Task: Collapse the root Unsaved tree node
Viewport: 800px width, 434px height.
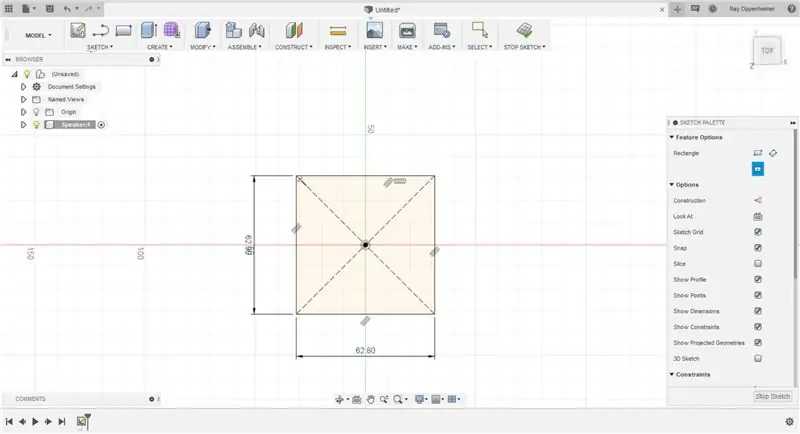Action: pos(14,74)
